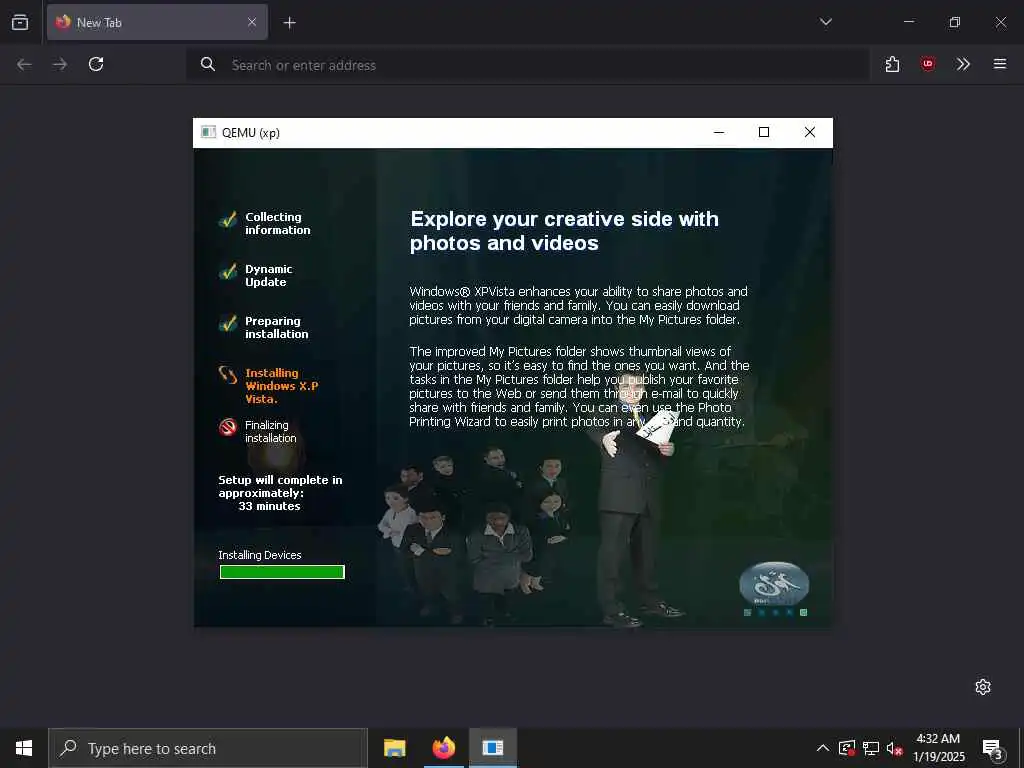This screenshot has height=768, width=1024.
Task: Click the Finalizing installation step label
Action: [x=270, y=432]
